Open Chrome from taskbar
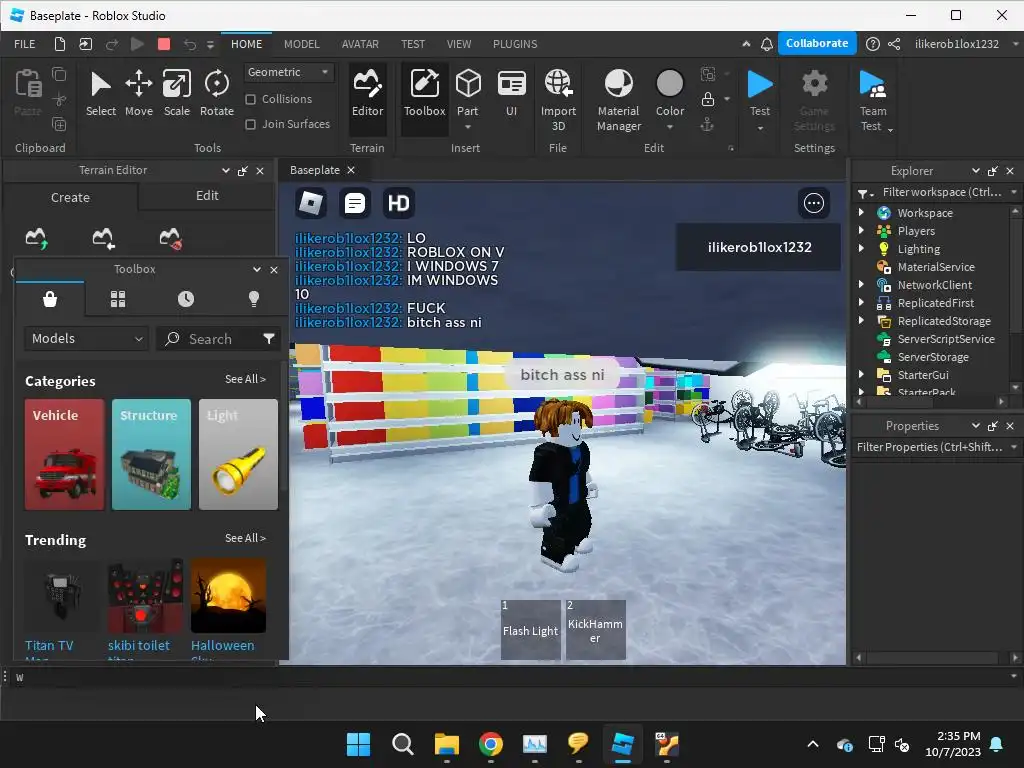 [490, 744]
